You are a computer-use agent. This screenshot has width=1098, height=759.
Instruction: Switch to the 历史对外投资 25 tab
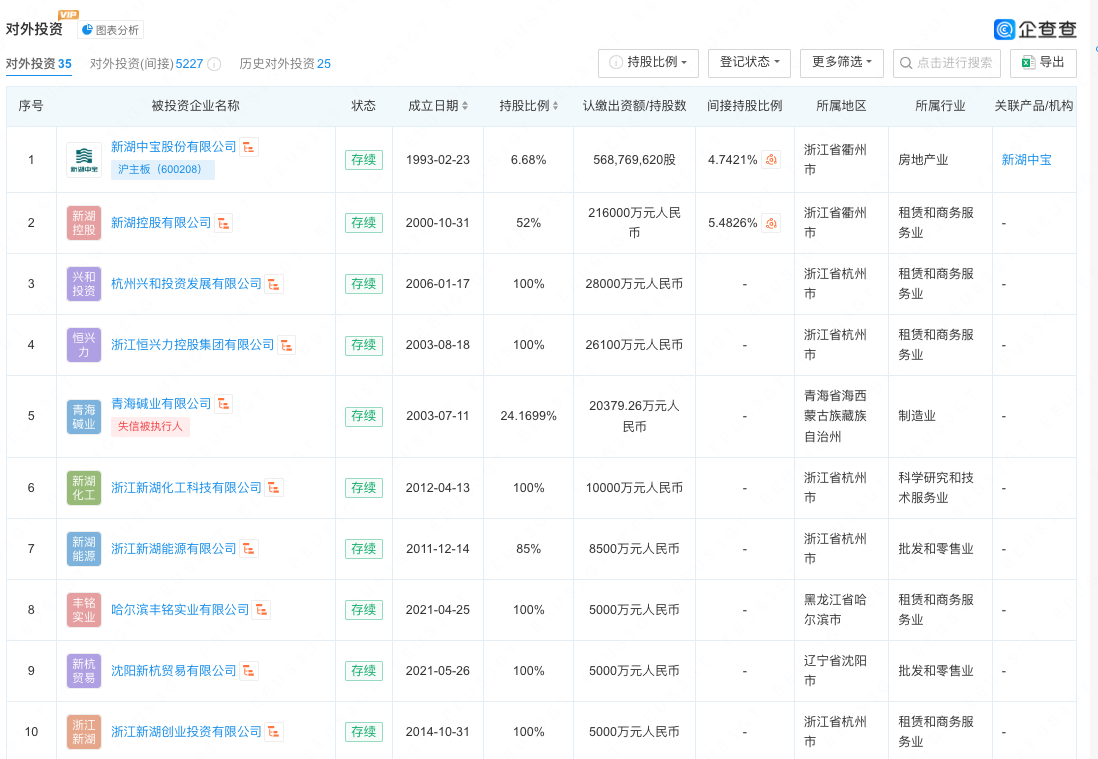tap(285, 64)
